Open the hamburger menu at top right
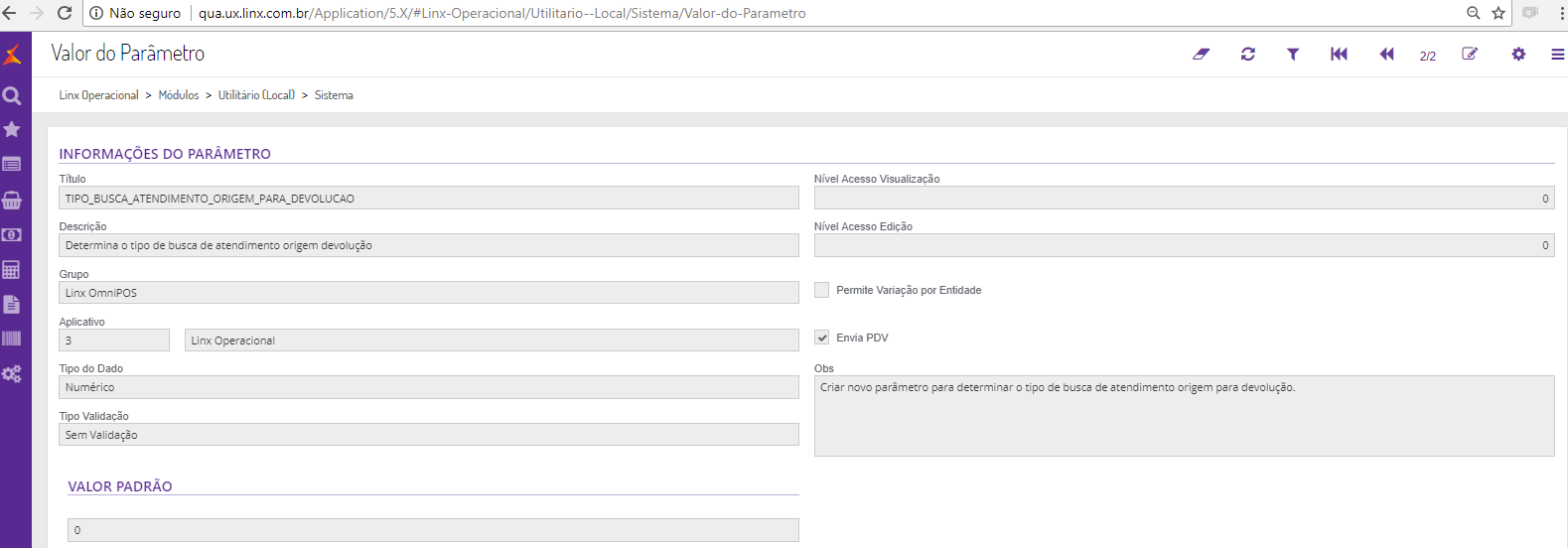Image resolution: width=1568 pixels, height=548 pixels. 1557,54
